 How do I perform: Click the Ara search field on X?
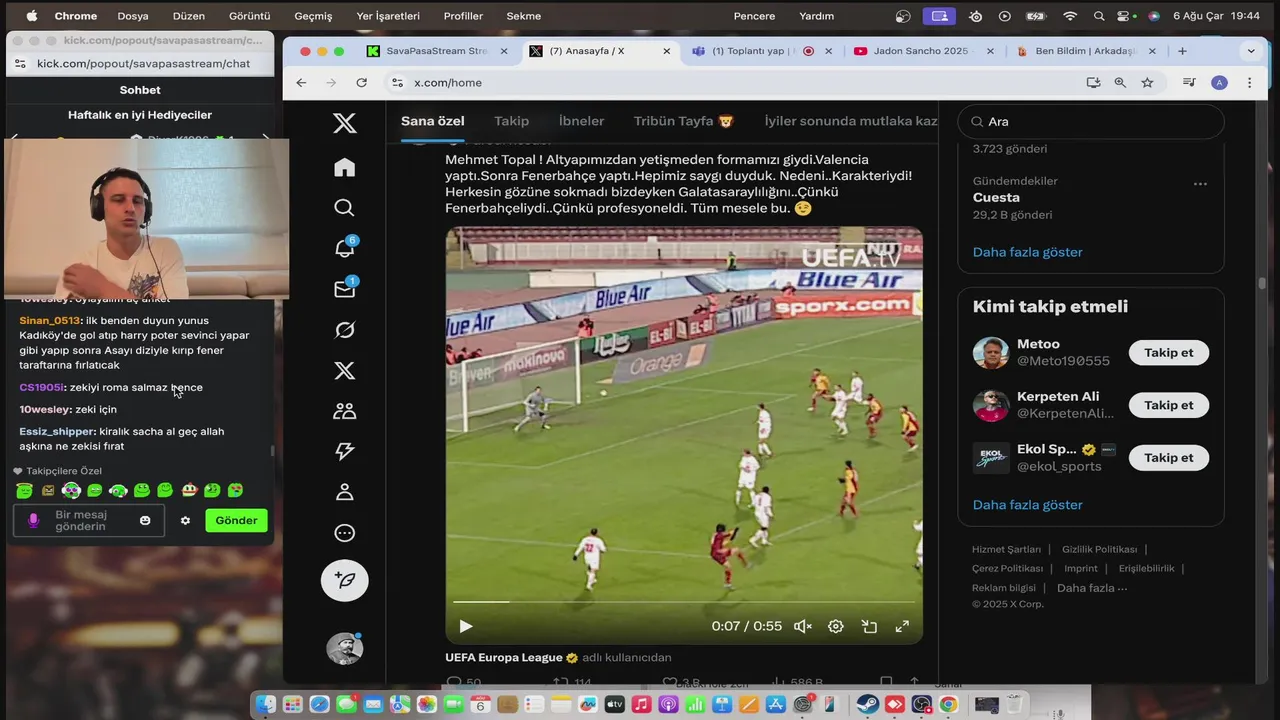point(1091,121)
